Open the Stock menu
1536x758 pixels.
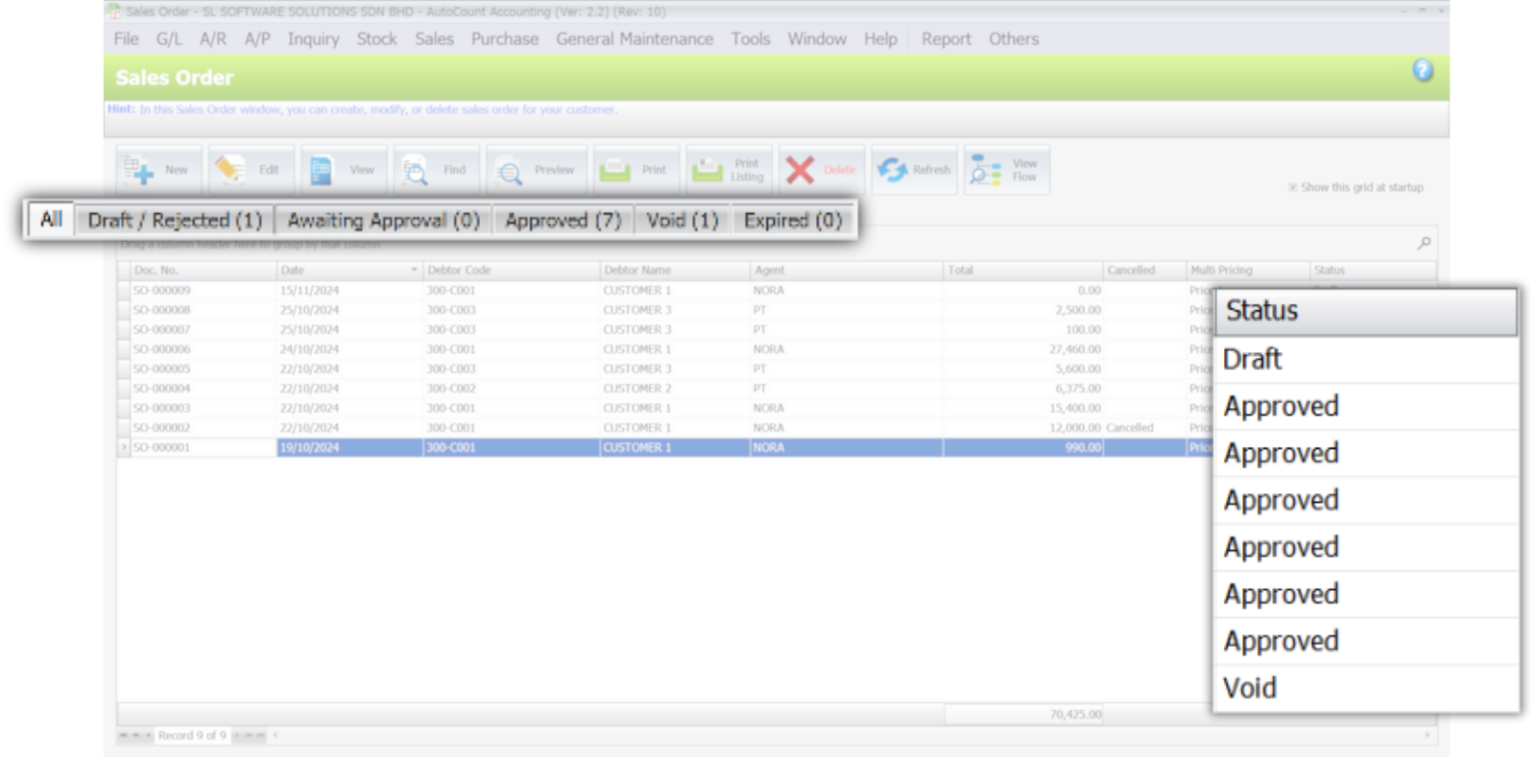[x=377, y=39]
